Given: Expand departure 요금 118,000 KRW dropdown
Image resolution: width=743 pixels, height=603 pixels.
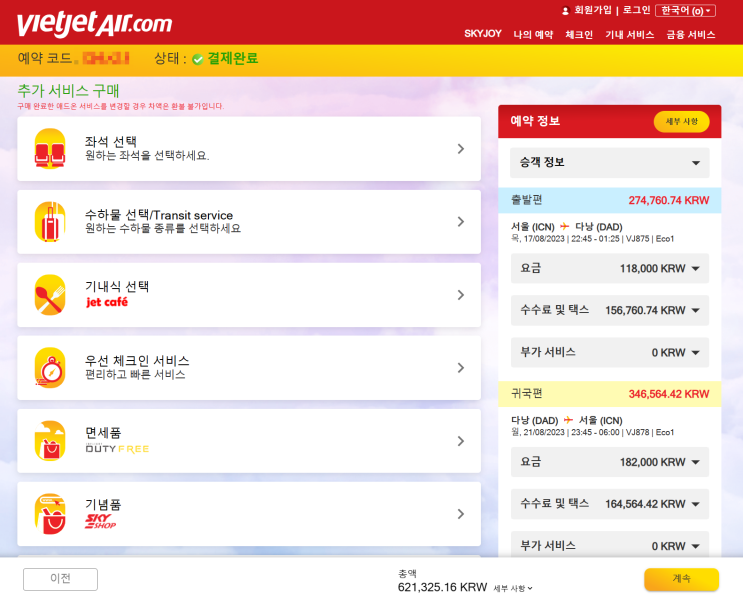Looking at the screenshot, I should pyautogui.click(x=609, y=268).
